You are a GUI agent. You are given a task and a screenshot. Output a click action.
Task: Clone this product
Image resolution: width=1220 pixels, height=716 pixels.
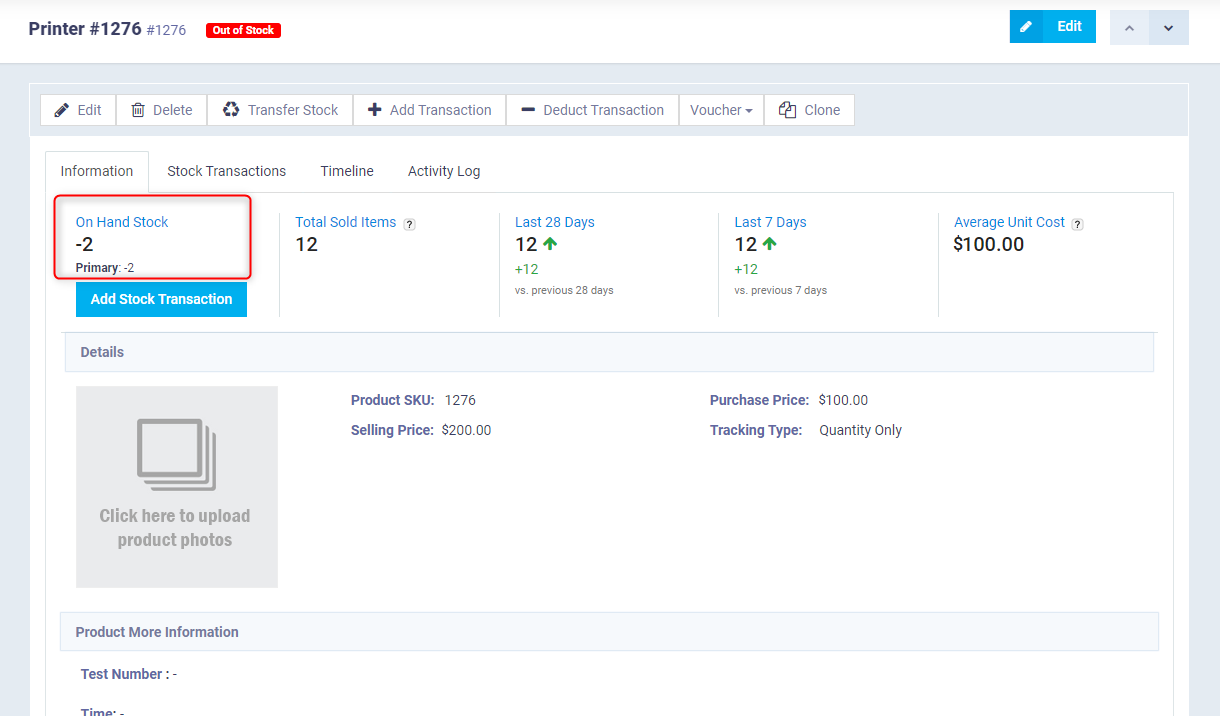tap(810, 110)
